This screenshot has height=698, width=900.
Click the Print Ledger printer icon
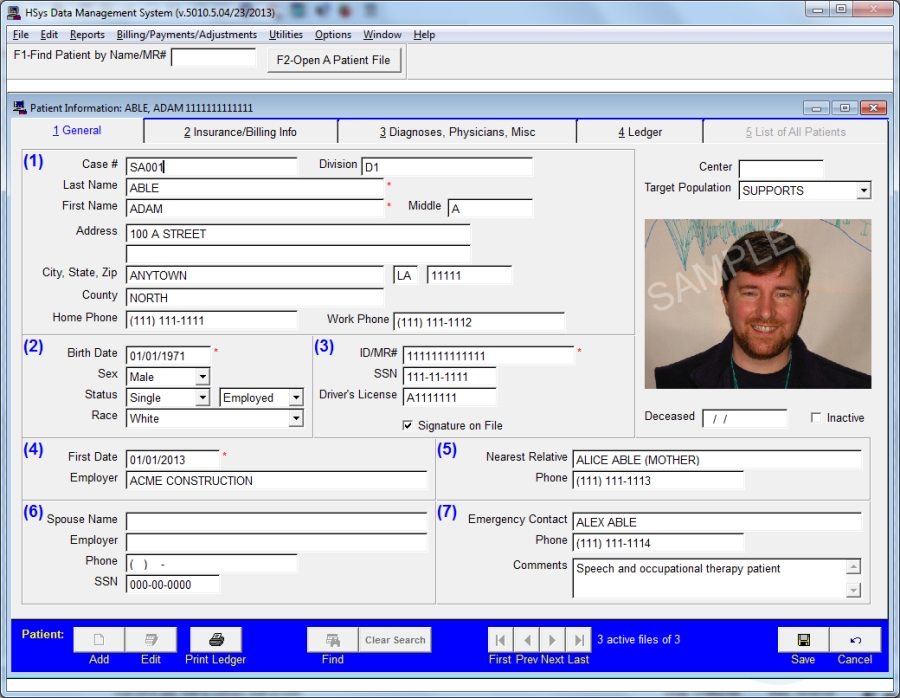tap(215, 640)
